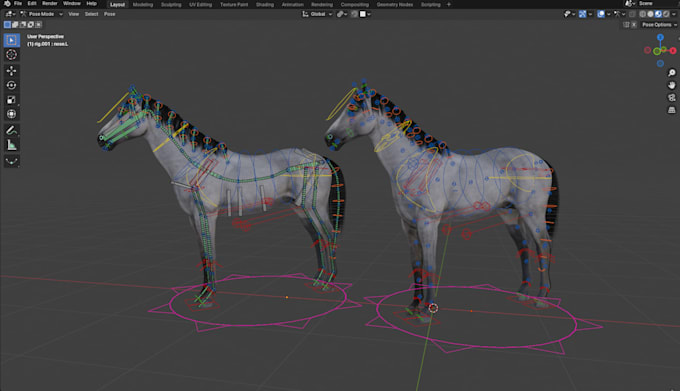The width and height of the screenshot is (680, 391).
Task: Switch to the Modeling workspace tab
Action: tap(143, 4)
